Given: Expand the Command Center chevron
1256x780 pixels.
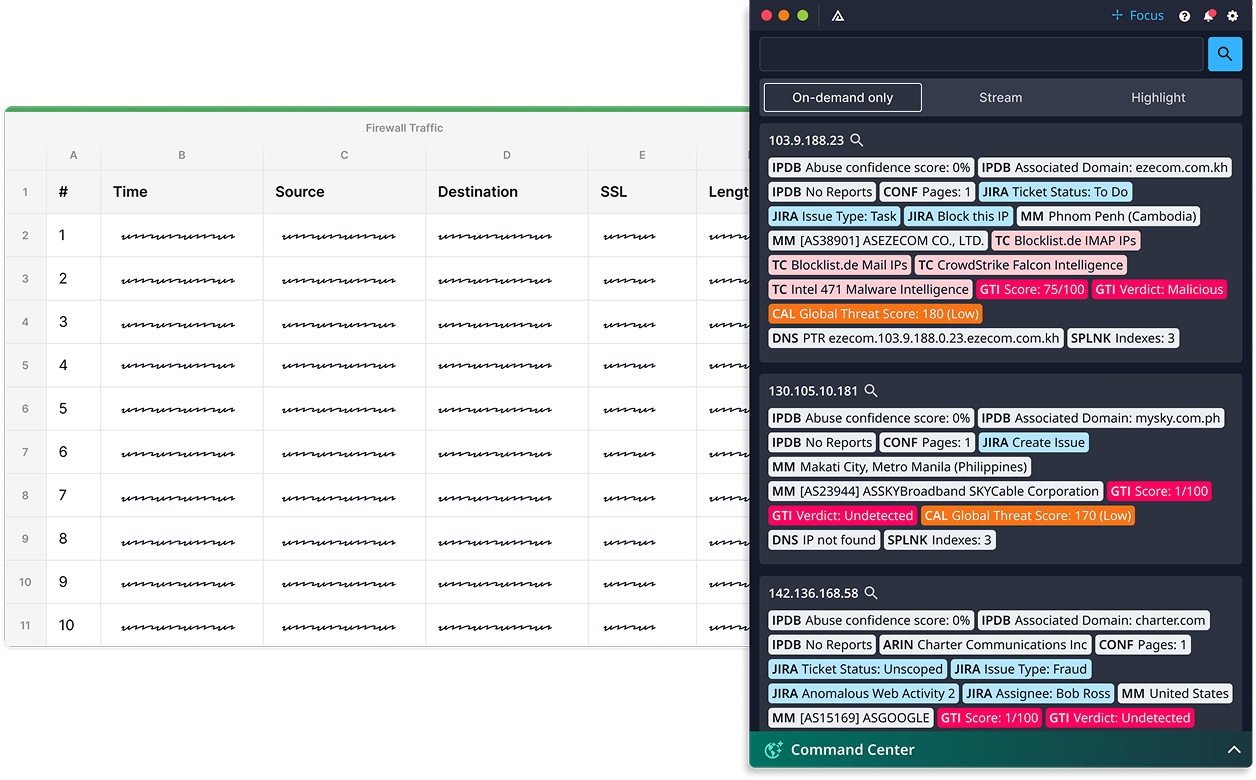Looking at the screenshot, I should pyautogui.click(x=1233, y=750).
